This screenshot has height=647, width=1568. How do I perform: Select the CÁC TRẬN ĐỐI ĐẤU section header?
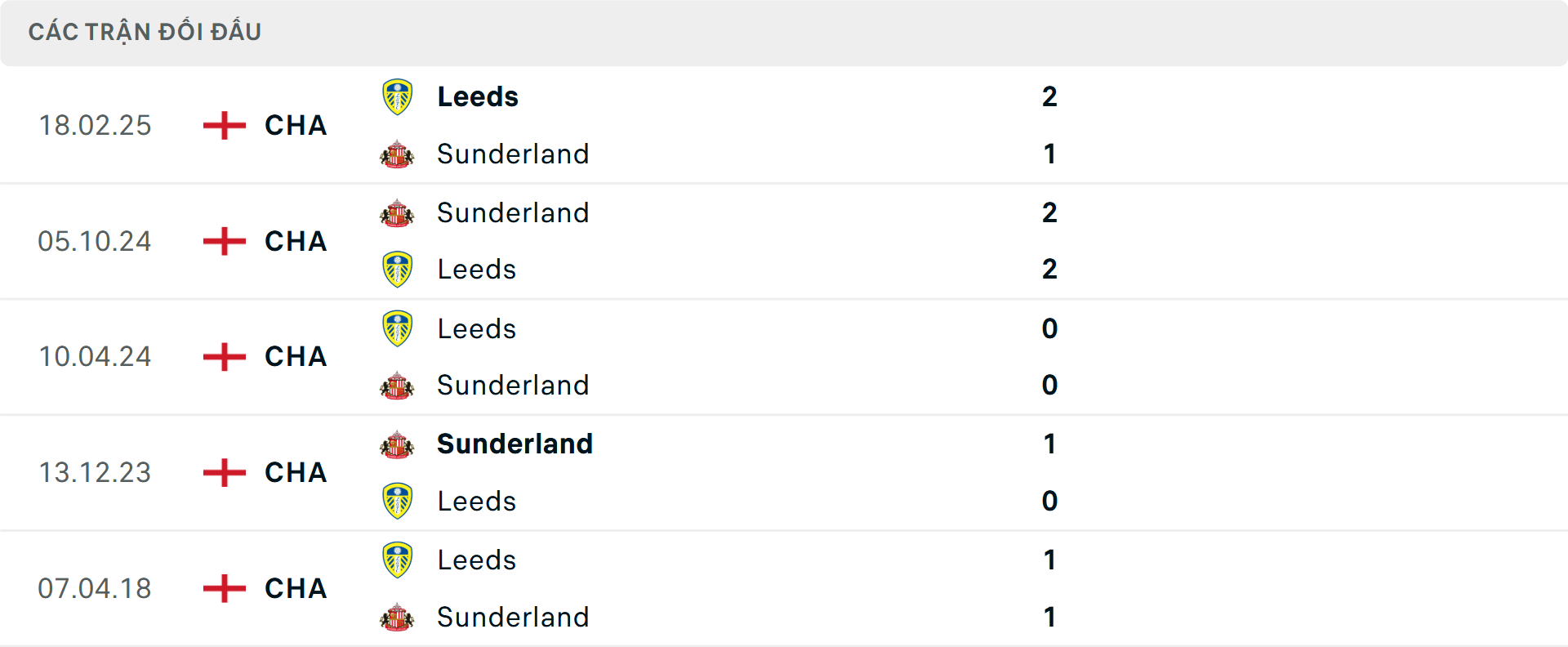coord(145,31)
